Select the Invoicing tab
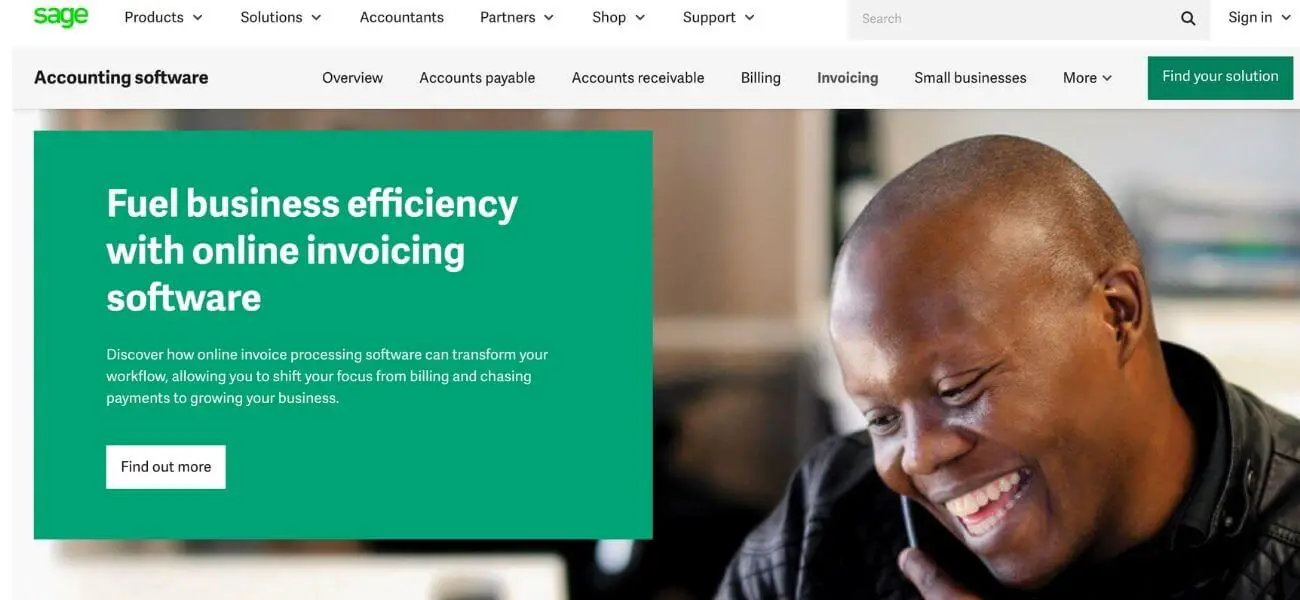 click(847, 78)
